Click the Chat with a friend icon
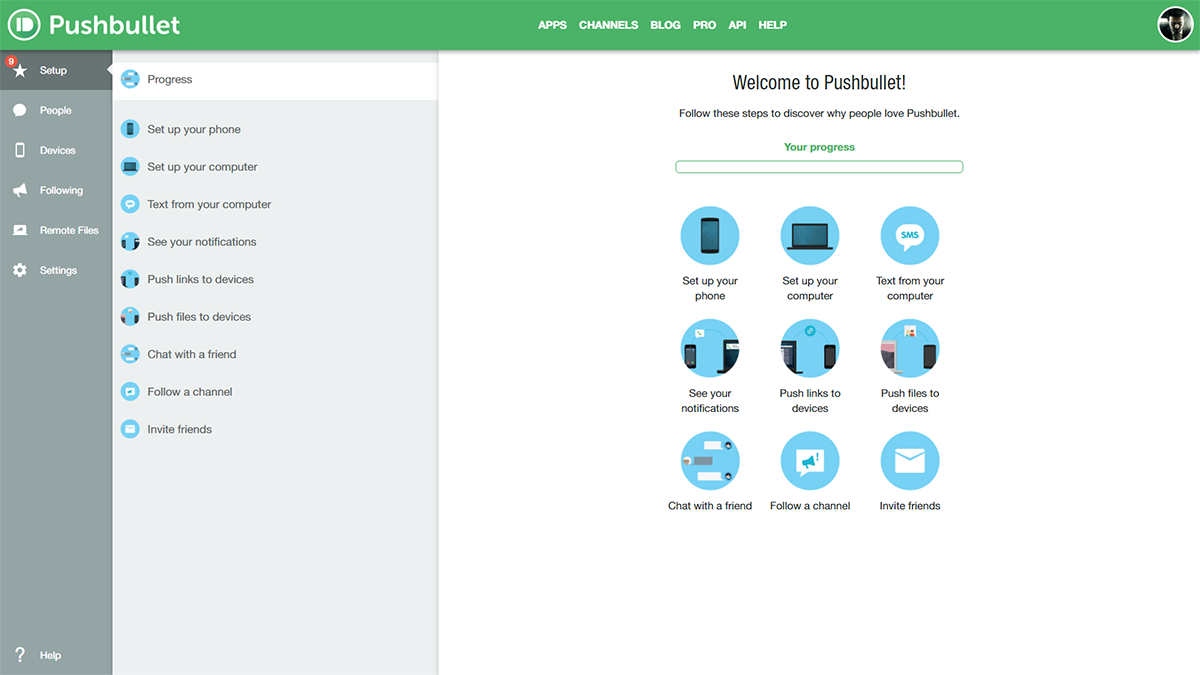This screenshot has width=1200, height=675. coord(710,461)
